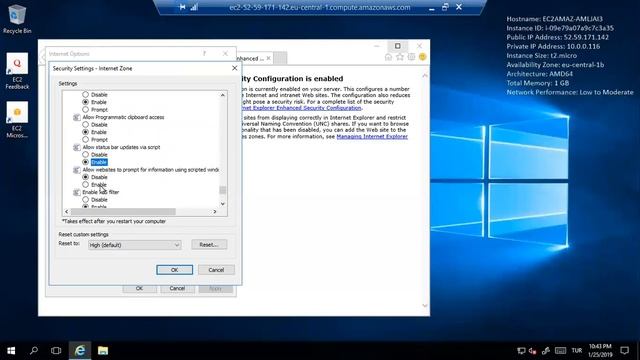This screenshot has width=640, height=360.
Task: Click the touch keyboard tray icon
Action: click(560, 351)
